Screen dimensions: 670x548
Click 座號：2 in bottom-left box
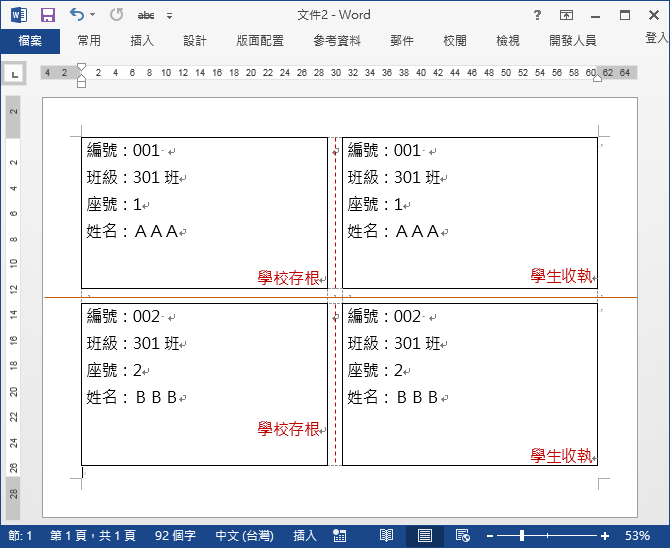coord(114,370)
